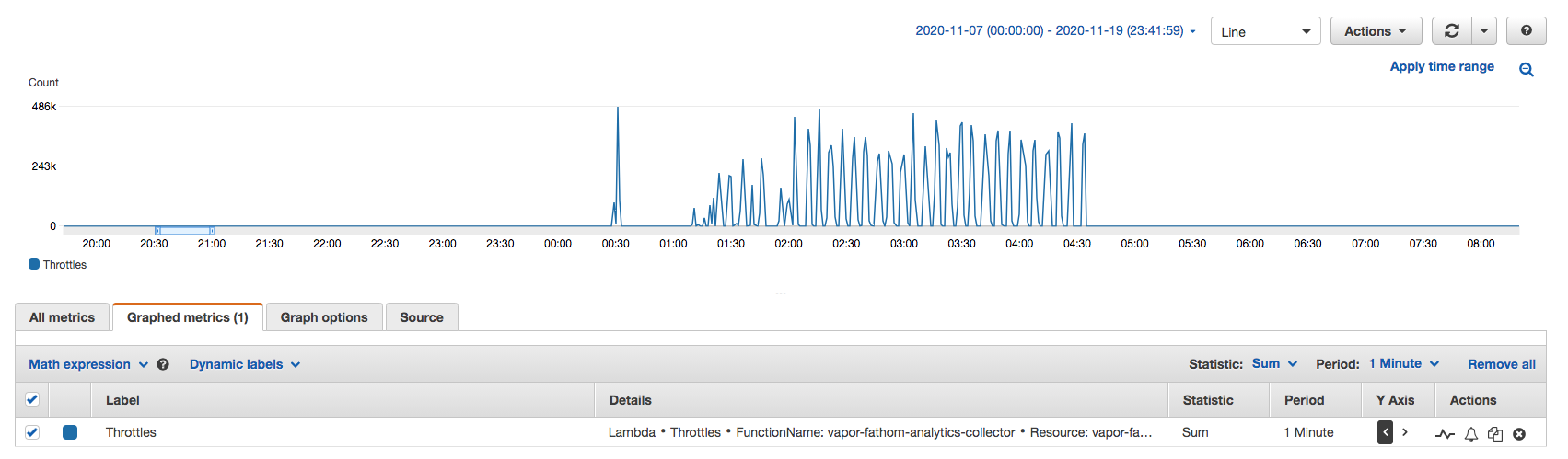This screenshot has height=459, width=1568.
Task: Click the Throttles legend color square
Action: (34, 264)
